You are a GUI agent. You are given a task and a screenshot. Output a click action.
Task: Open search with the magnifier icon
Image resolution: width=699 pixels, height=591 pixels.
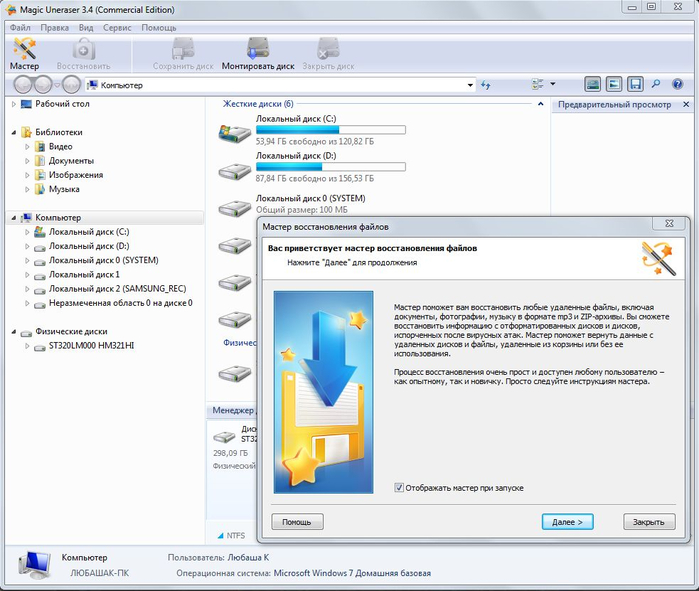point(656,84)
